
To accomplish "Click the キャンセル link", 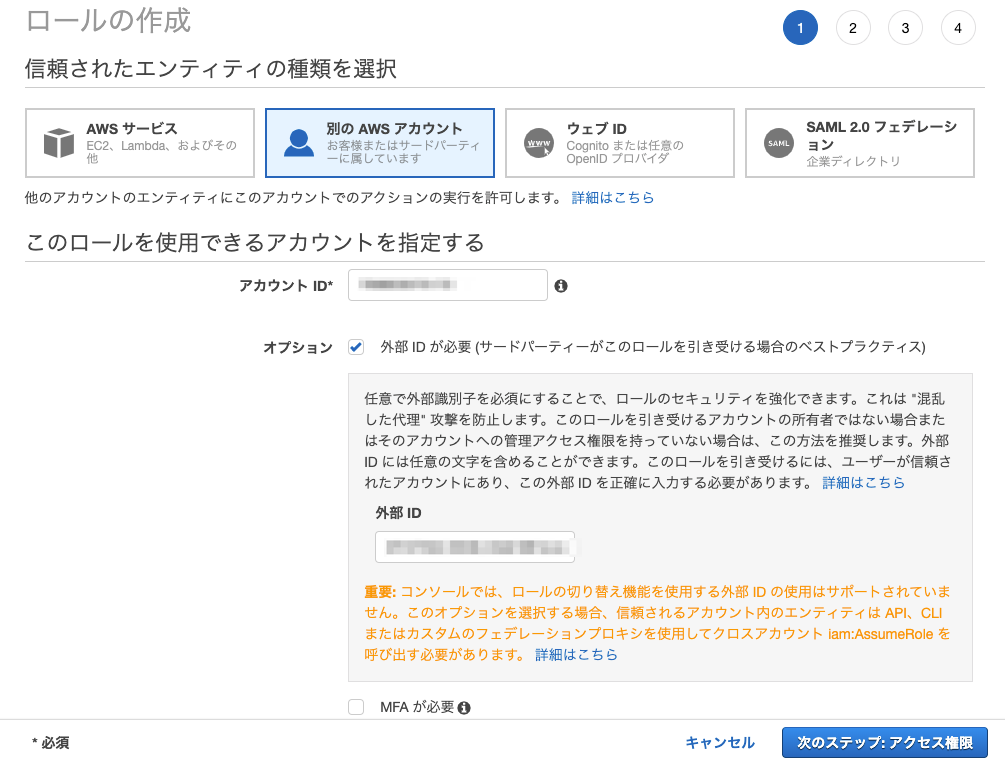I will tap(720, 743).
